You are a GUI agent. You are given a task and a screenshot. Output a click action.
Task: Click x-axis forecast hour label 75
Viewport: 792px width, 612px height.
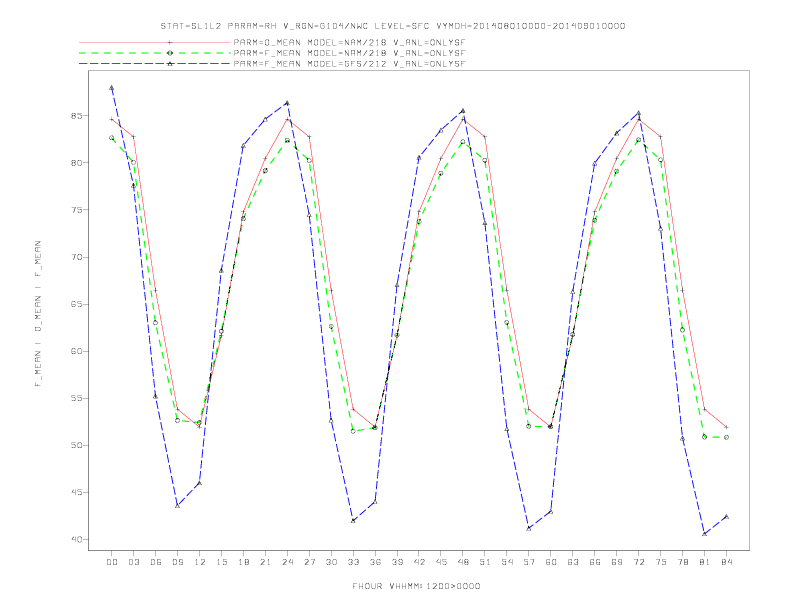coord(661,562)
